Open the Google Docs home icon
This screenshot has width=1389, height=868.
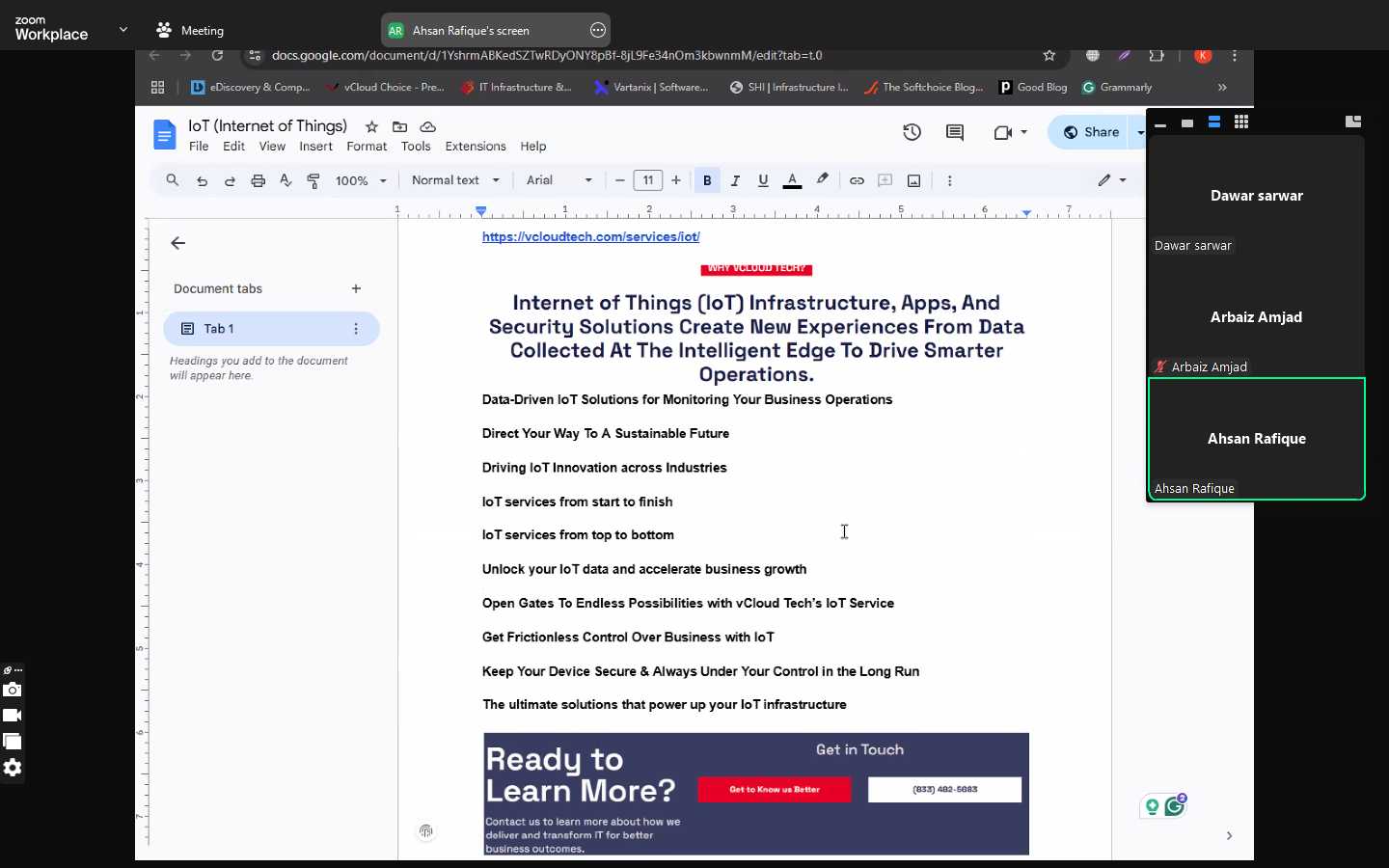click(x=165, y=135)
